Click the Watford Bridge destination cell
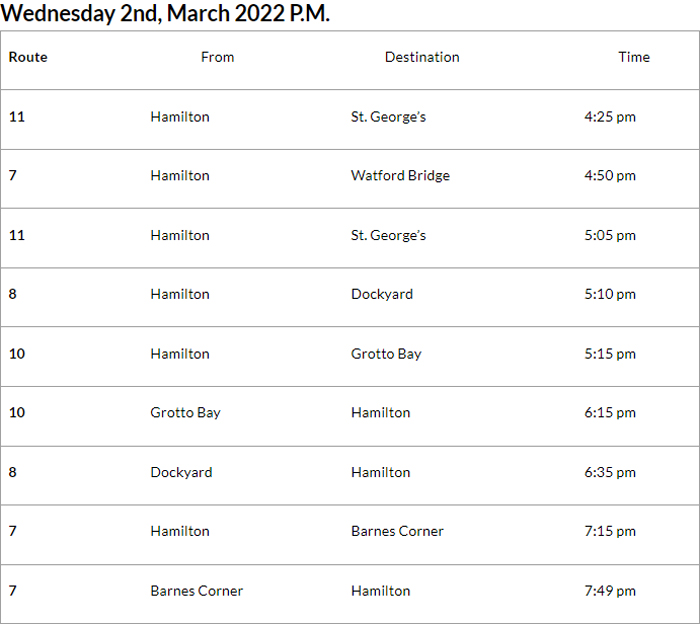Image resolution: width=700 pixels, height=624 pixels. coord(400,176)
